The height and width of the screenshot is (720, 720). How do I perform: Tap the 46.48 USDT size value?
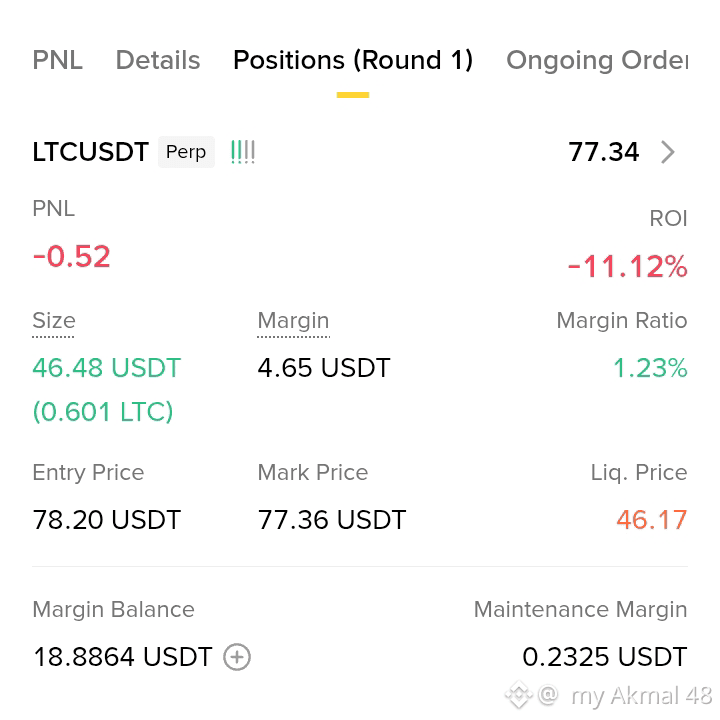click(107, 368)
